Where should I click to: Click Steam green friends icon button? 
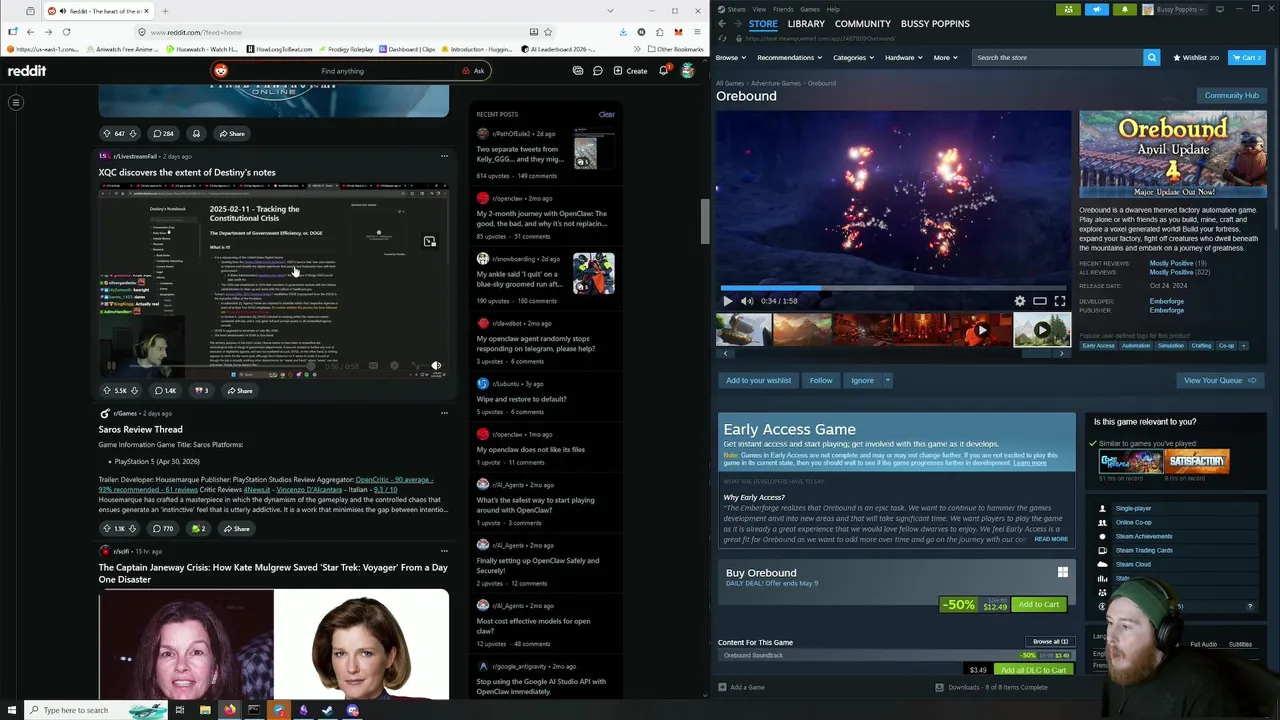pos(1068,9)
